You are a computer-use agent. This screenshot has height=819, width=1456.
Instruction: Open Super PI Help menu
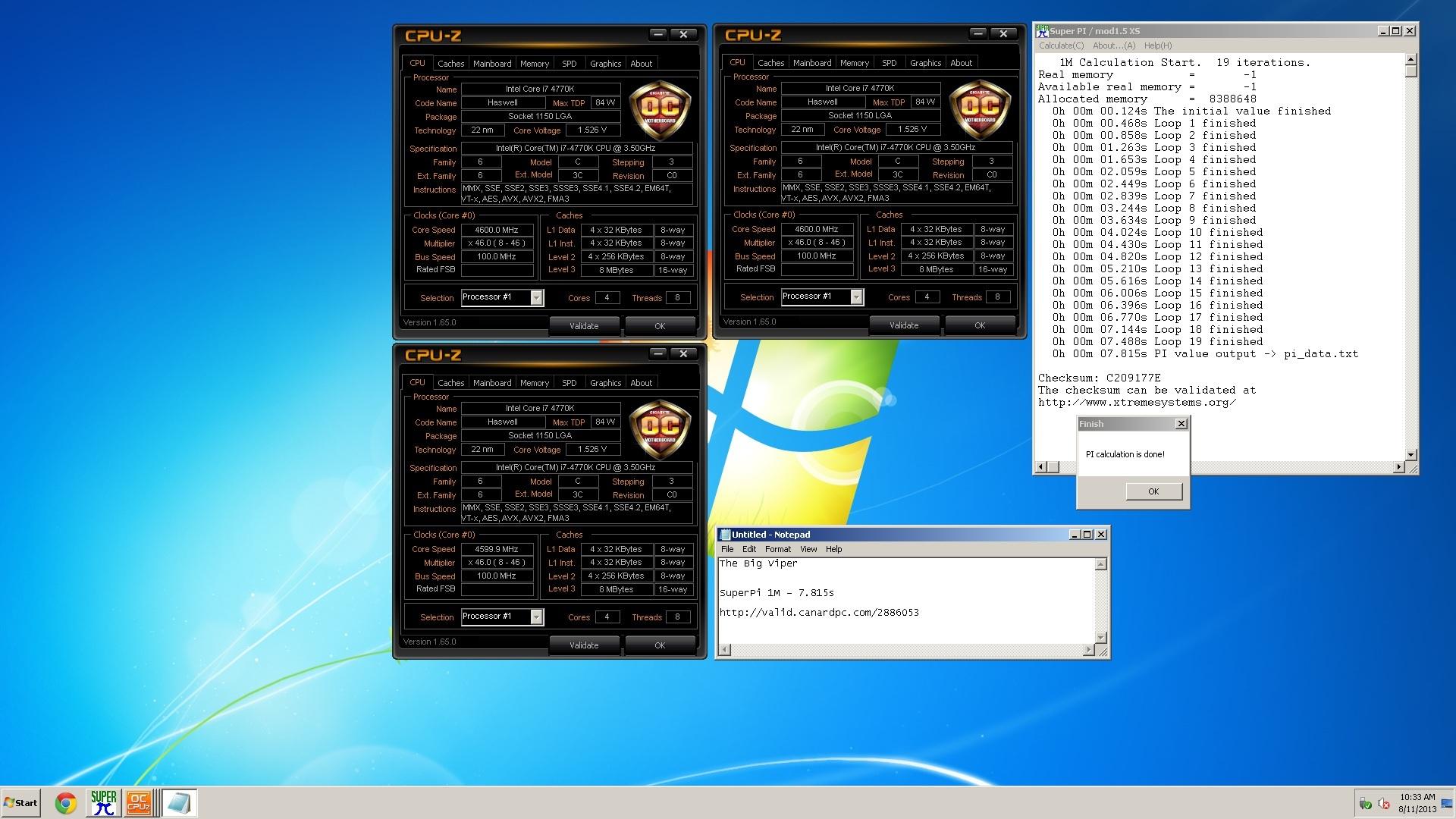click(1157, 45)
